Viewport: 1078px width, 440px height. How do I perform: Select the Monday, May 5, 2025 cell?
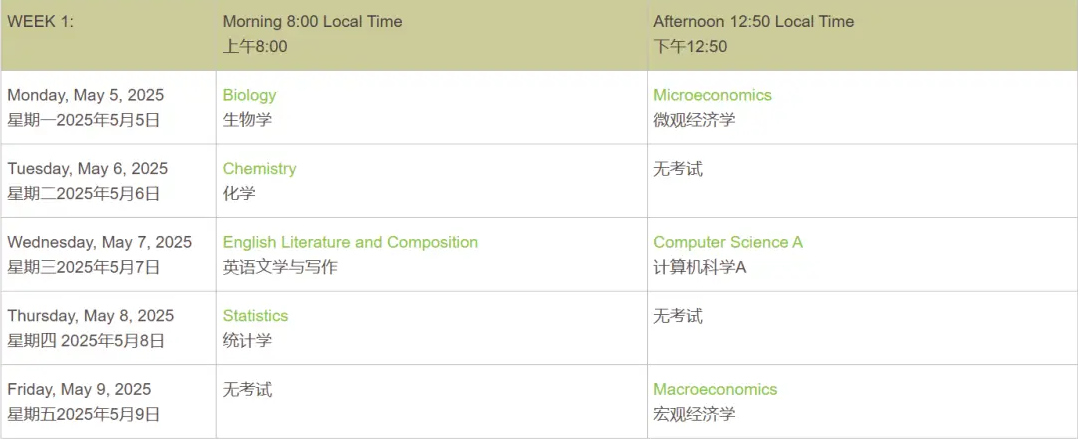click(109, 107)
